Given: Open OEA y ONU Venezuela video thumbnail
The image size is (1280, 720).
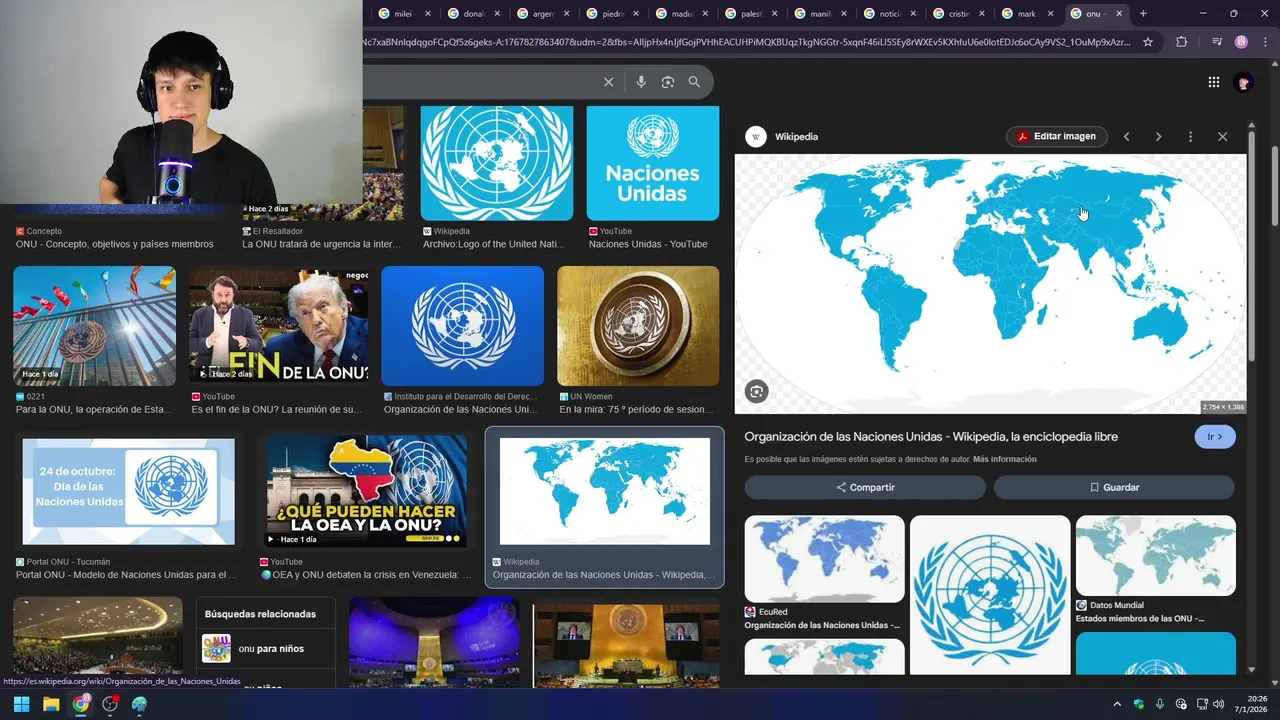Looking at the screenshot, I should (x=366, y=491).
